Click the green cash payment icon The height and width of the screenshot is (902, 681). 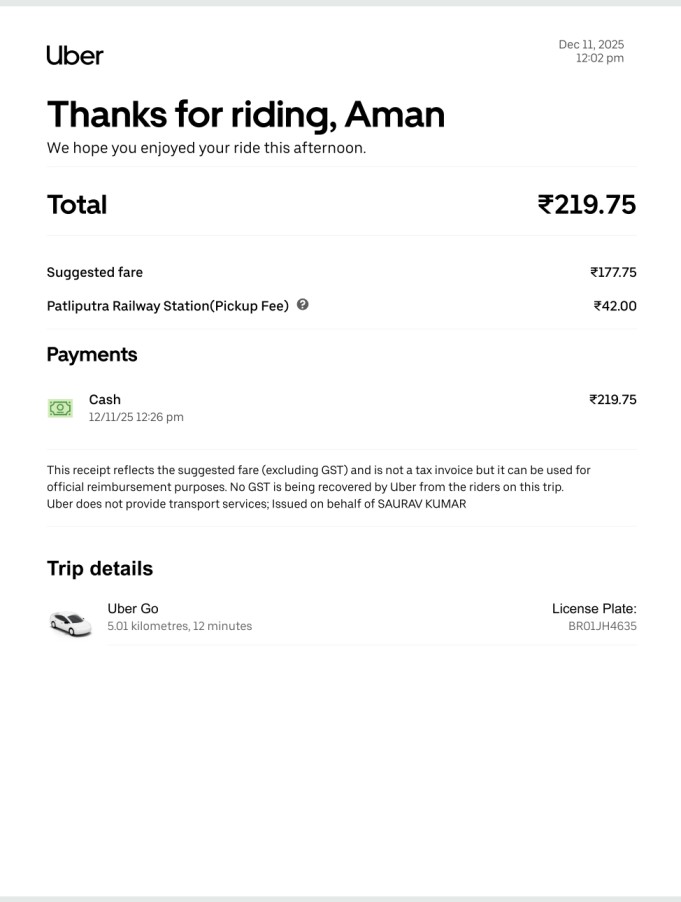coord(60,408)
